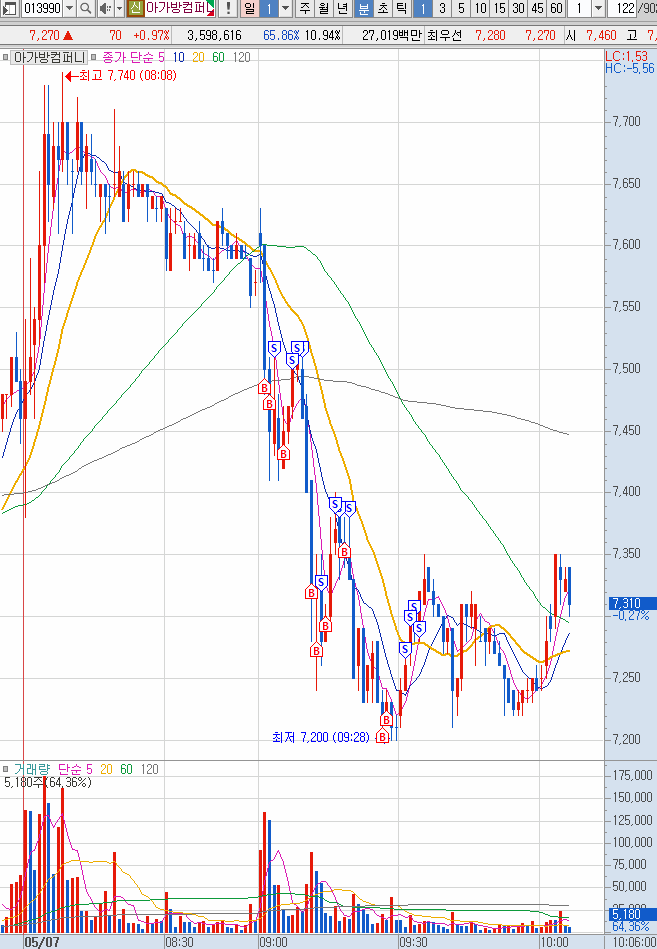Click the layout icon left of stock code
The width and height of the screenshot is (657, 949).
tap(9, 9)
